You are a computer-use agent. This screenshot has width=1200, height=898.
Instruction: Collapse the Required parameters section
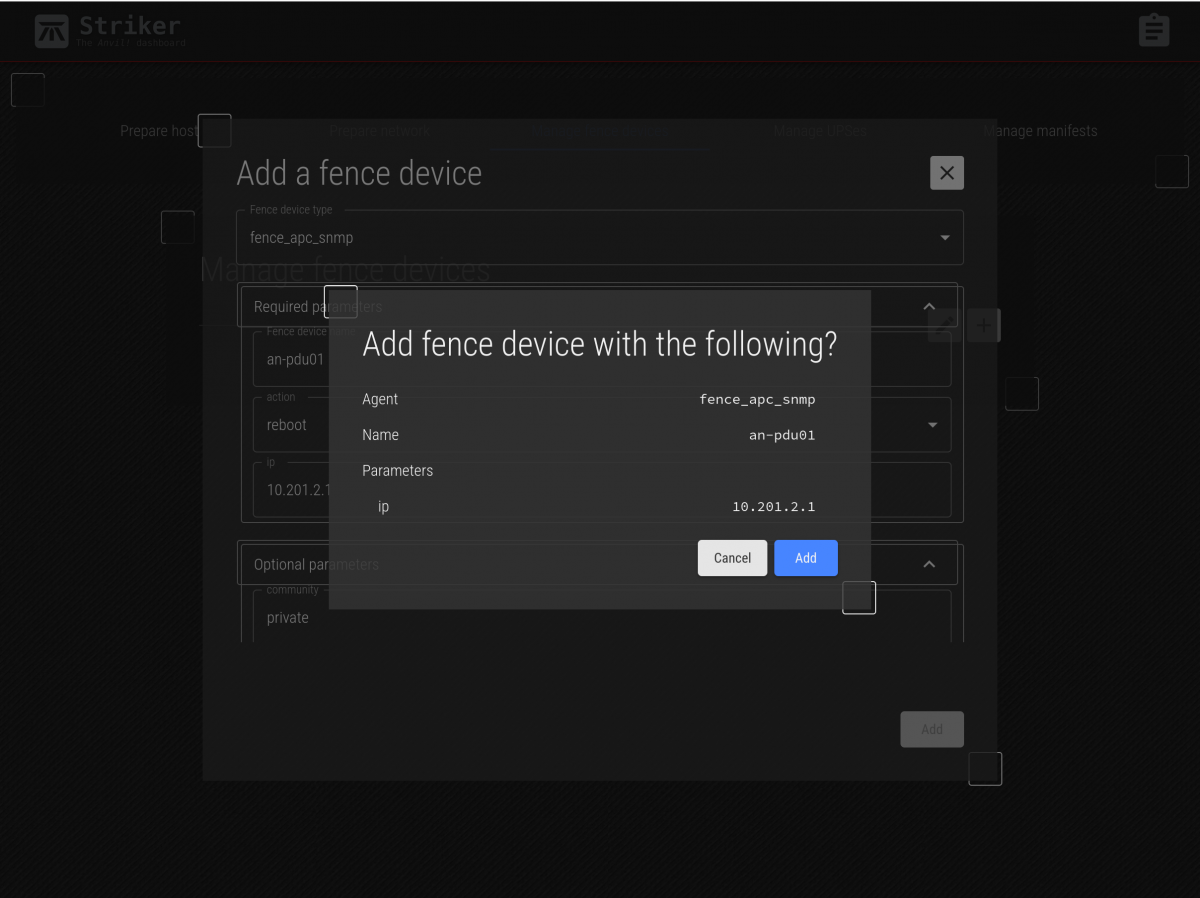tap(928, 307)
